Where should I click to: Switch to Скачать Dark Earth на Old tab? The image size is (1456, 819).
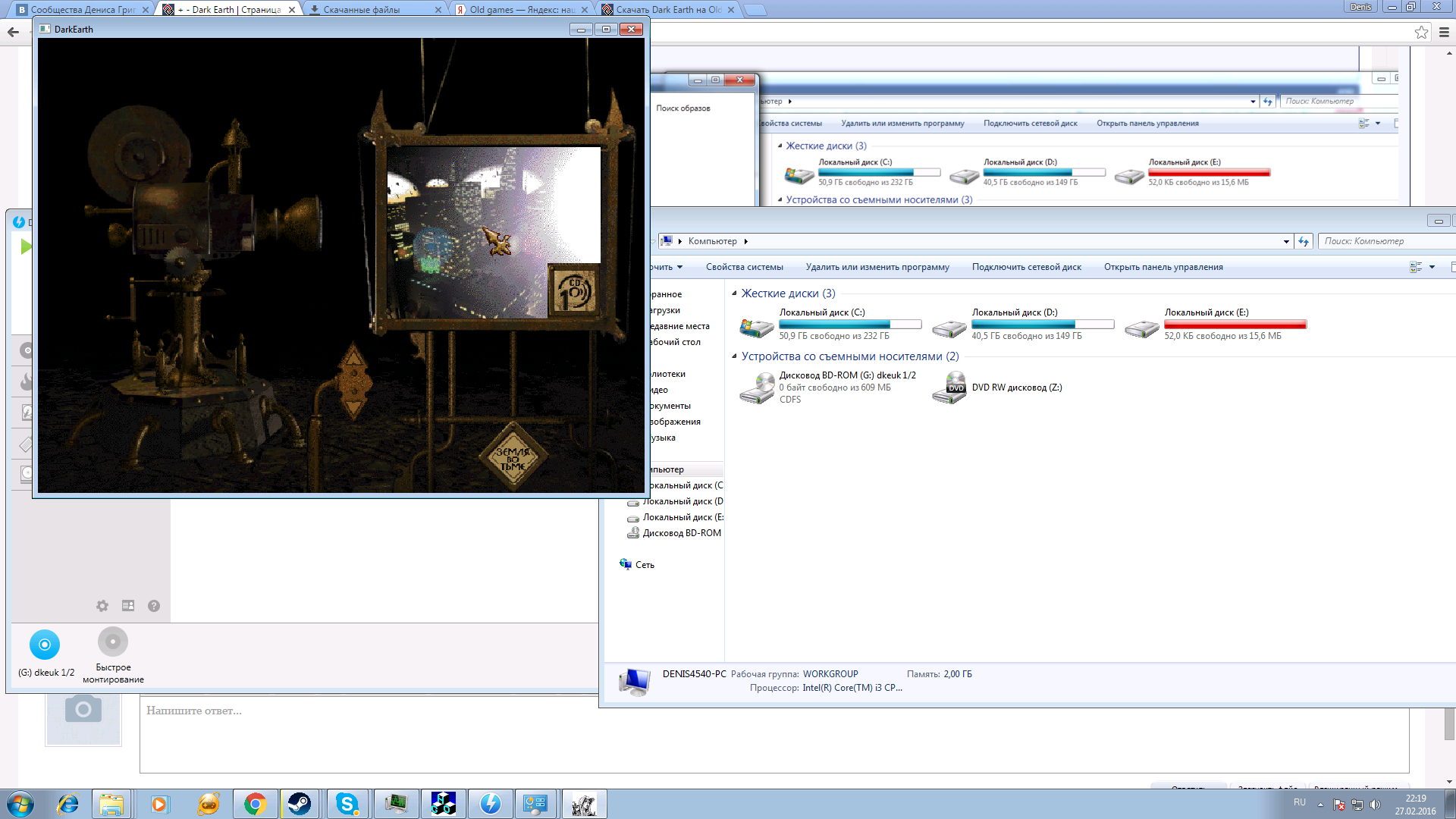click(x=667, y=9)
